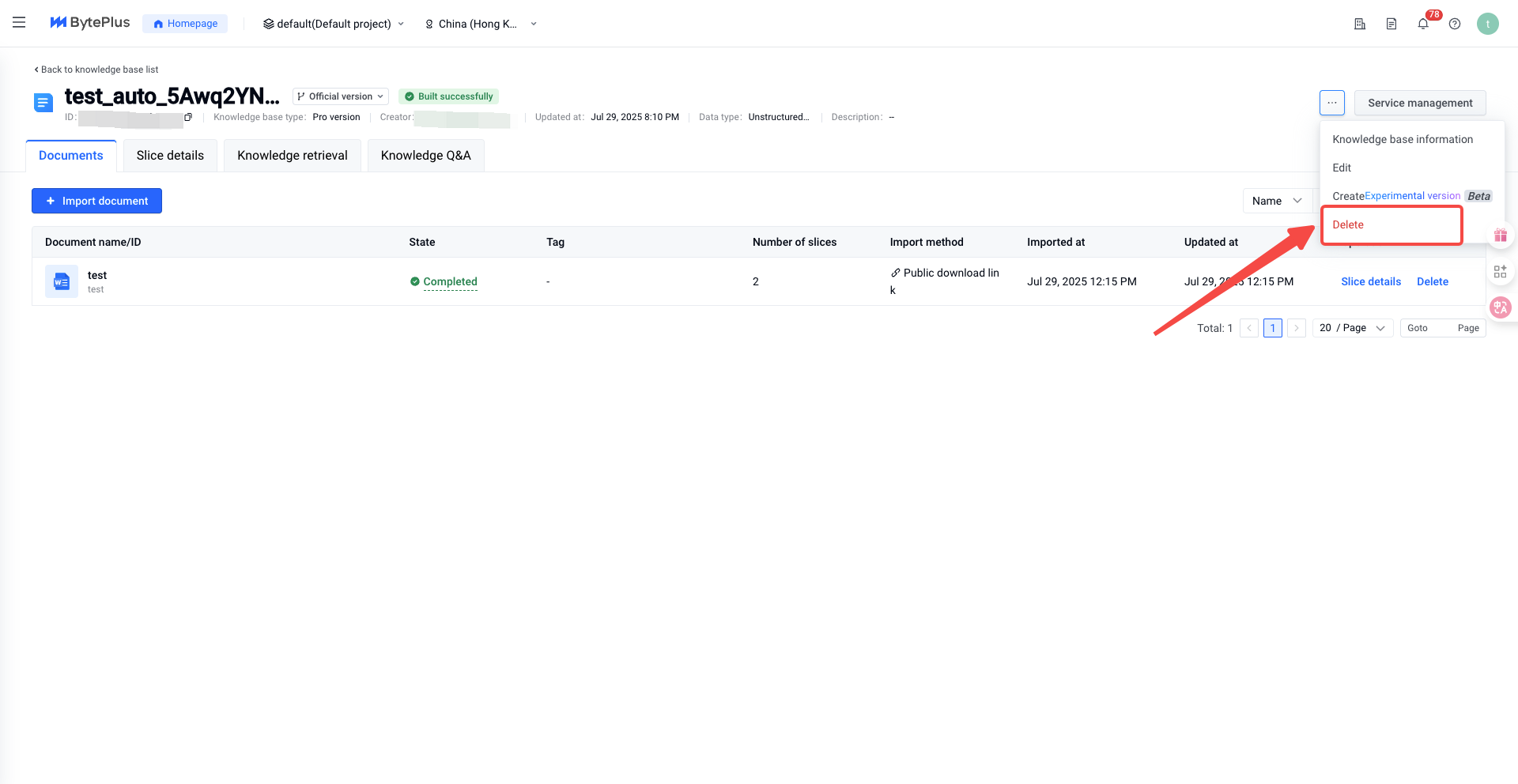The width and height of the screenshot is (1518, 784).
Task: Open the hamburger navigation menu
Action: 19,23
